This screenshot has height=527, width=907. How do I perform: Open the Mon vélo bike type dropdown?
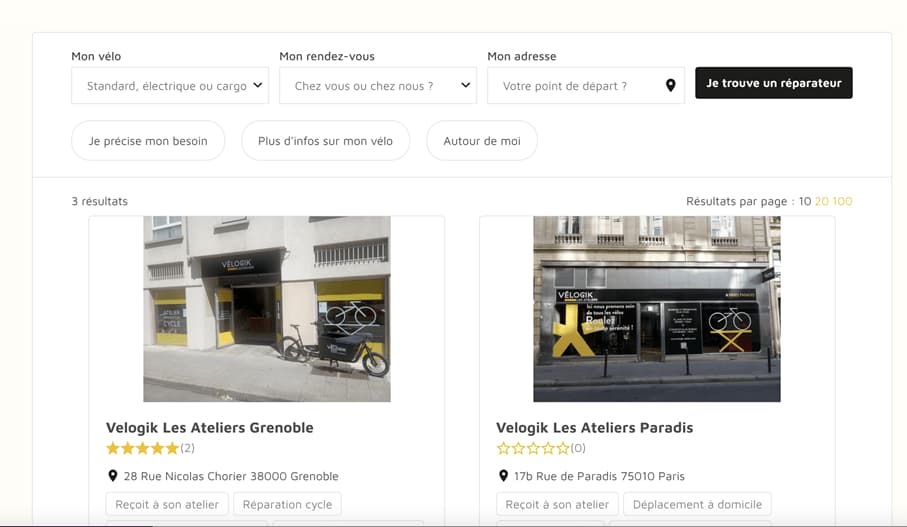pos(169,86)
